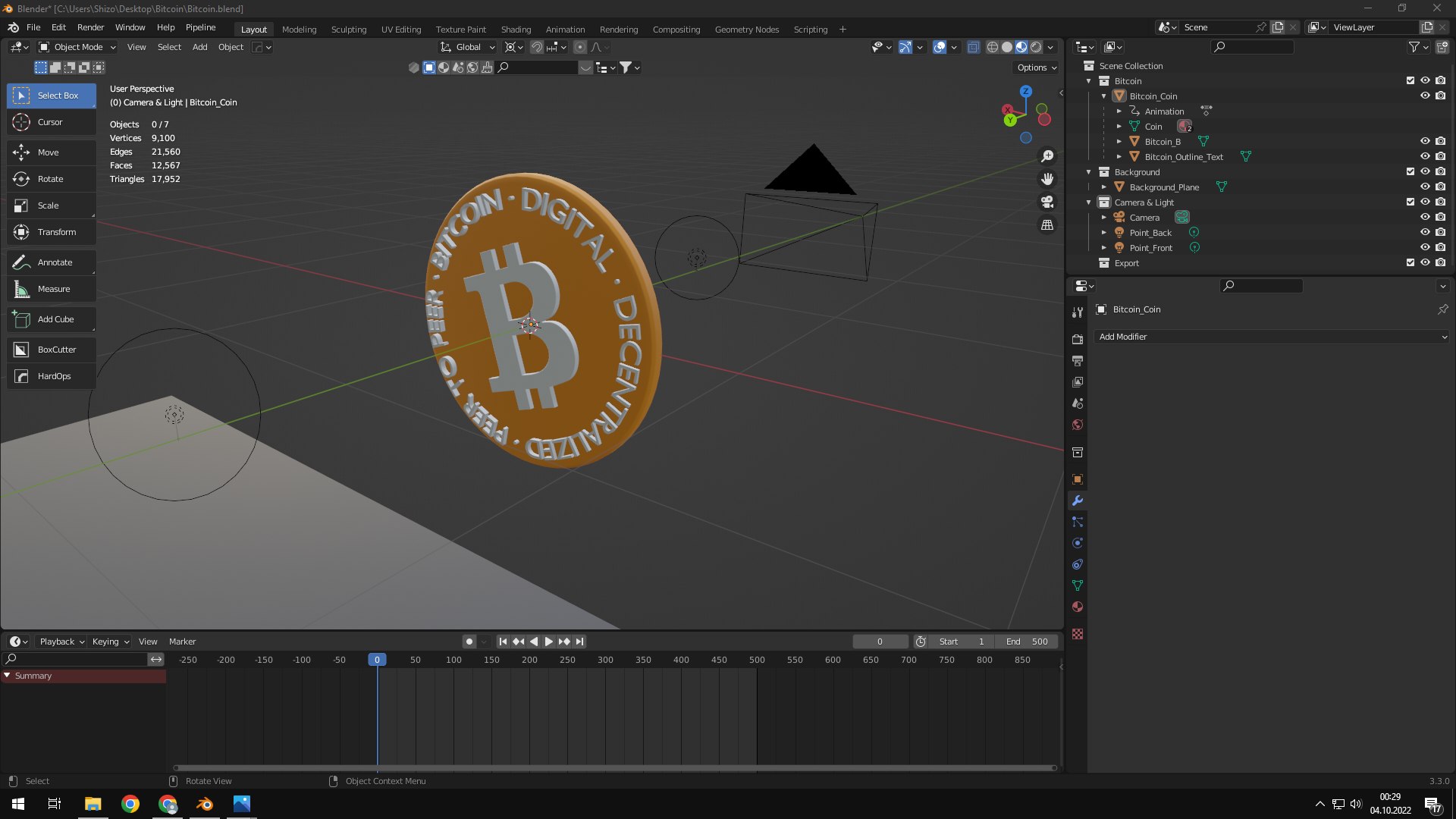Jump to the timeline start frame
This screenshot has height=819, width=1456.
click(x=503, y=642)
